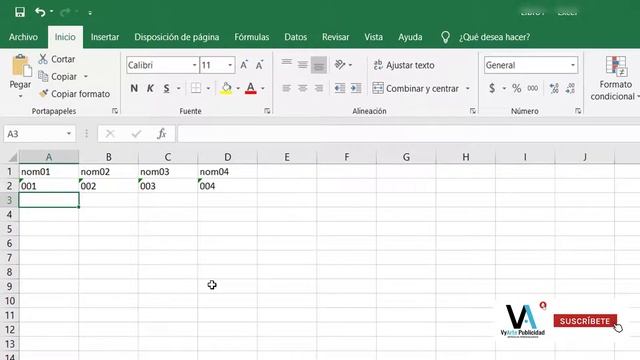Toggle italic (K) formatting
This screenshot has width=640, height=360.
[150, 88]
